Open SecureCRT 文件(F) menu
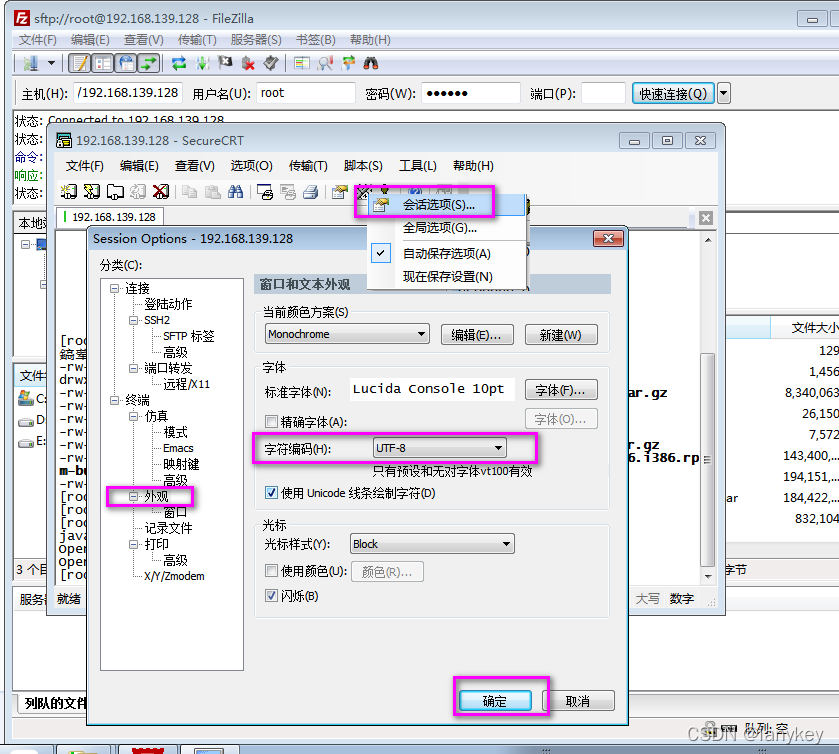Viewport: 839px width, 754px height. click(x=85, y=166)
